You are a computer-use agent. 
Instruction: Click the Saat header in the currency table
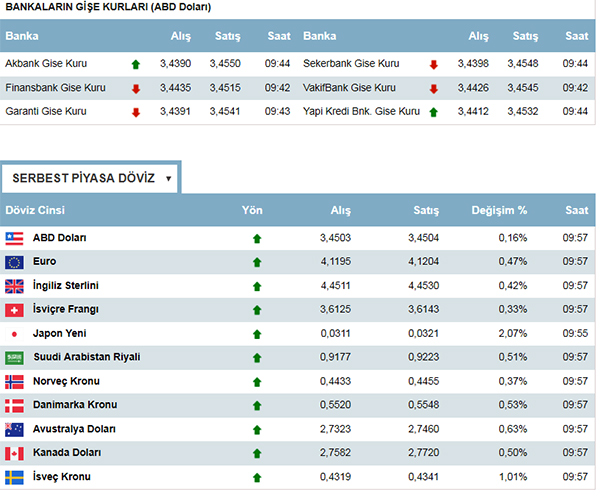(577, 210)
